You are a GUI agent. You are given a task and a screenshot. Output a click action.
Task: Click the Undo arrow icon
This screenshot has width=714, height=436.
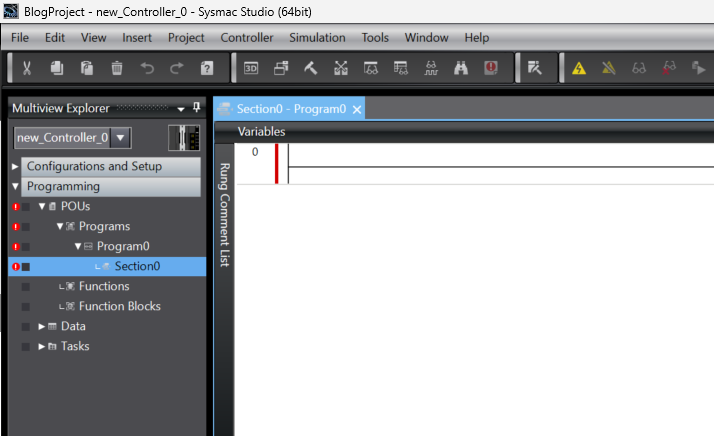(147, 68)
